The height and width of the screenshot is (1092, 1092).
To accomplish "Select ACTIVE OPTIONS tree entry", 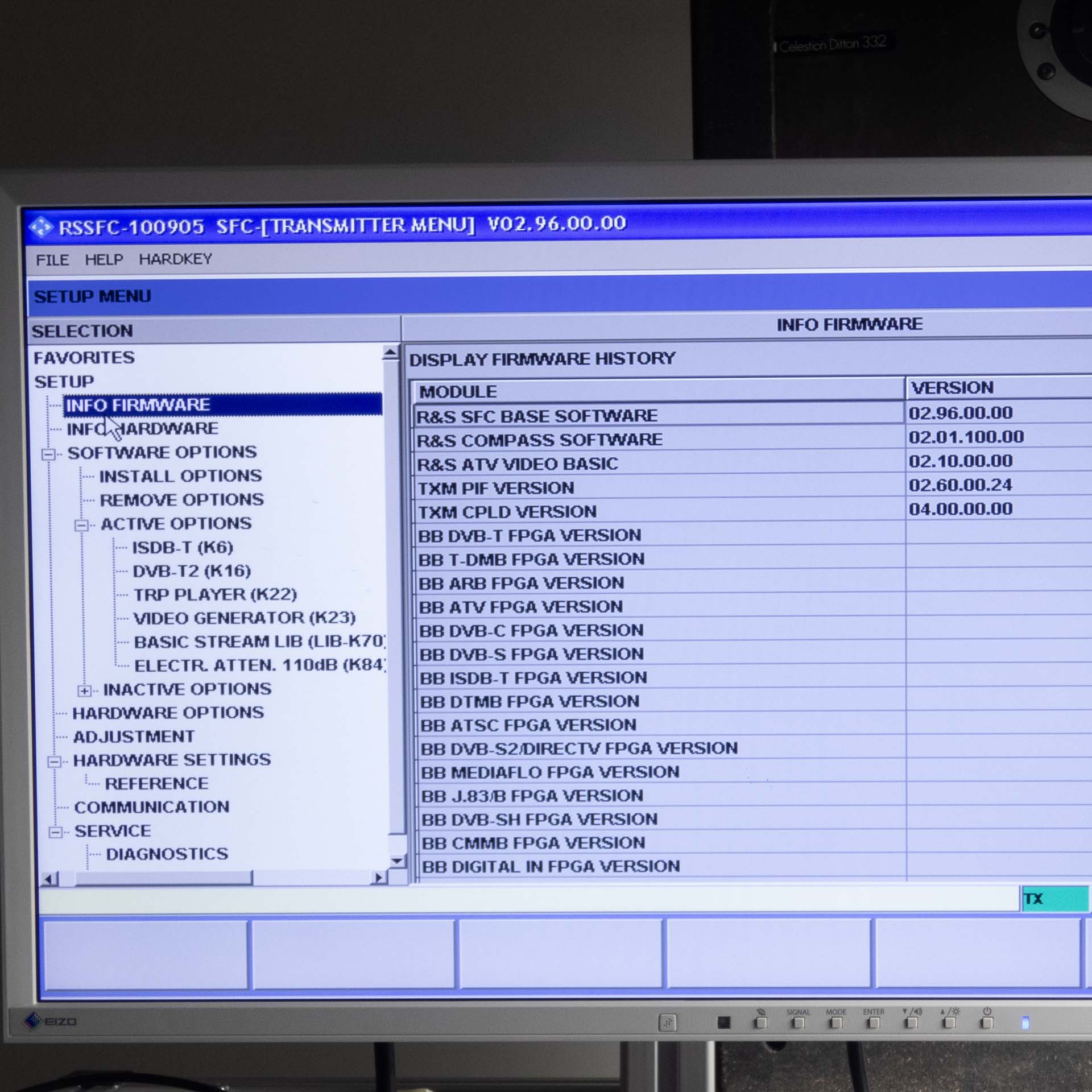I will pyautogui.click(x=176, y=524).
